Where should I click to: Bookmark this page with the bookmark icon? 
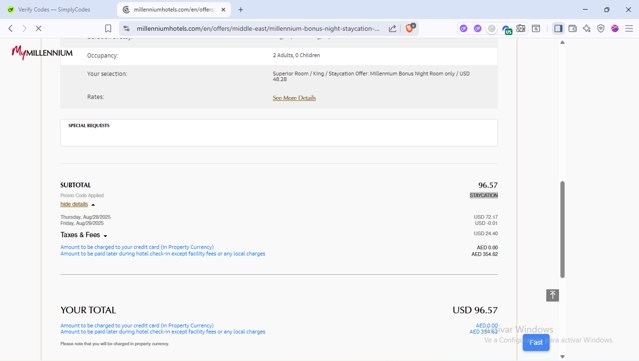[108, 29]
